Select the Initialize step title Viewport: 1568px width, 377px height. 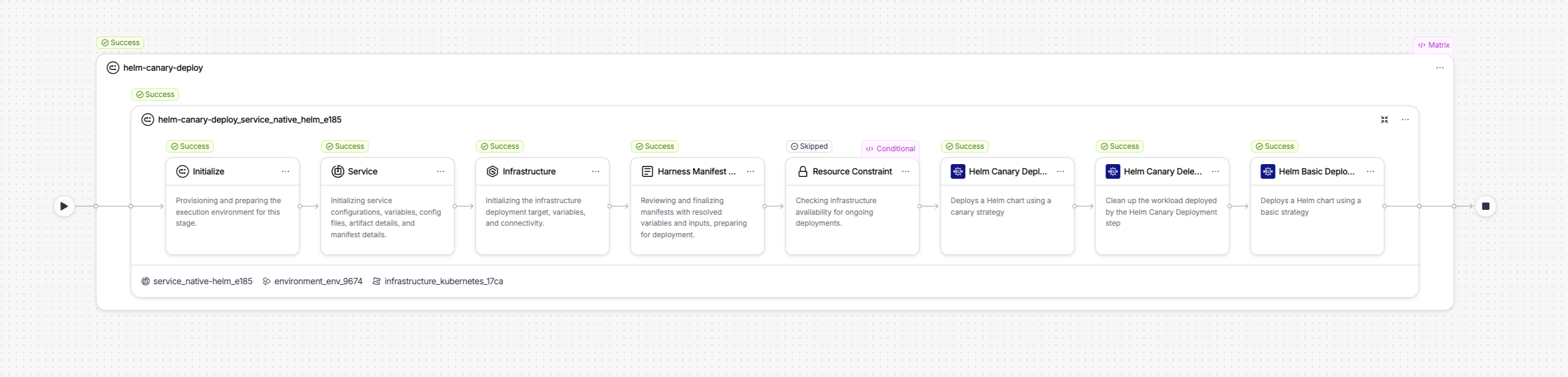[x=209, y=171]
